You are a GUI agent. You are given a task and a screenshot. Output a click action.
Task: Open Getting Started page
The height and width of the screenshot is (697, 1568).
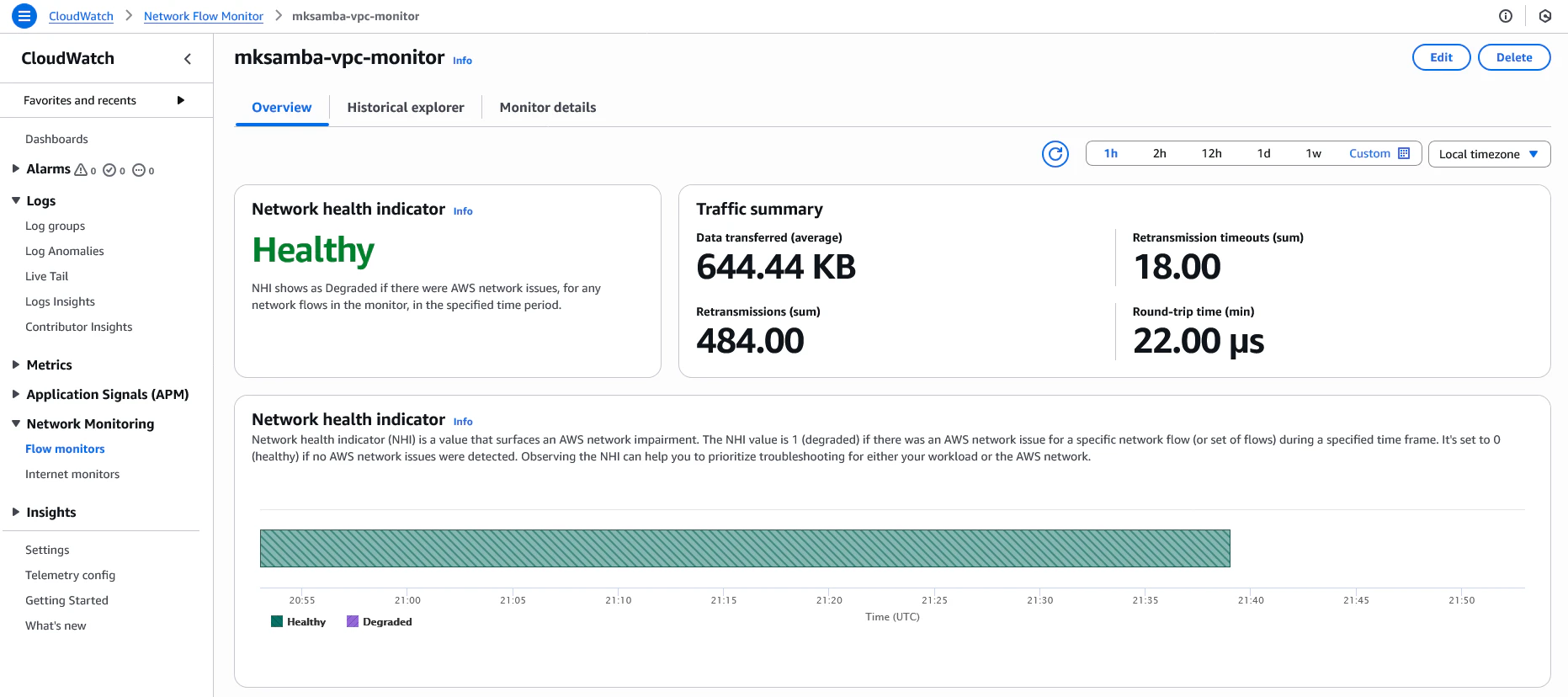pos(66,600)
